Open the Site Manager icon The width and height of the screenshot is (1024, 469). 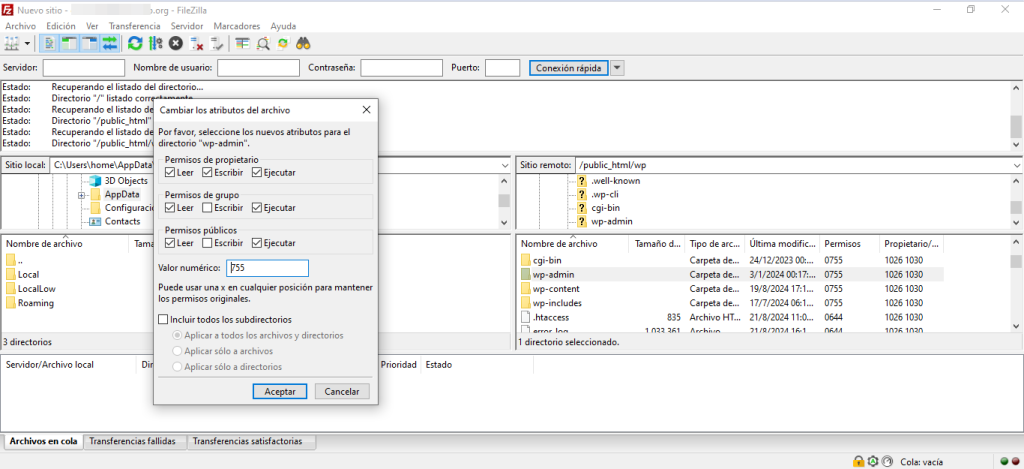click(12, 44)
